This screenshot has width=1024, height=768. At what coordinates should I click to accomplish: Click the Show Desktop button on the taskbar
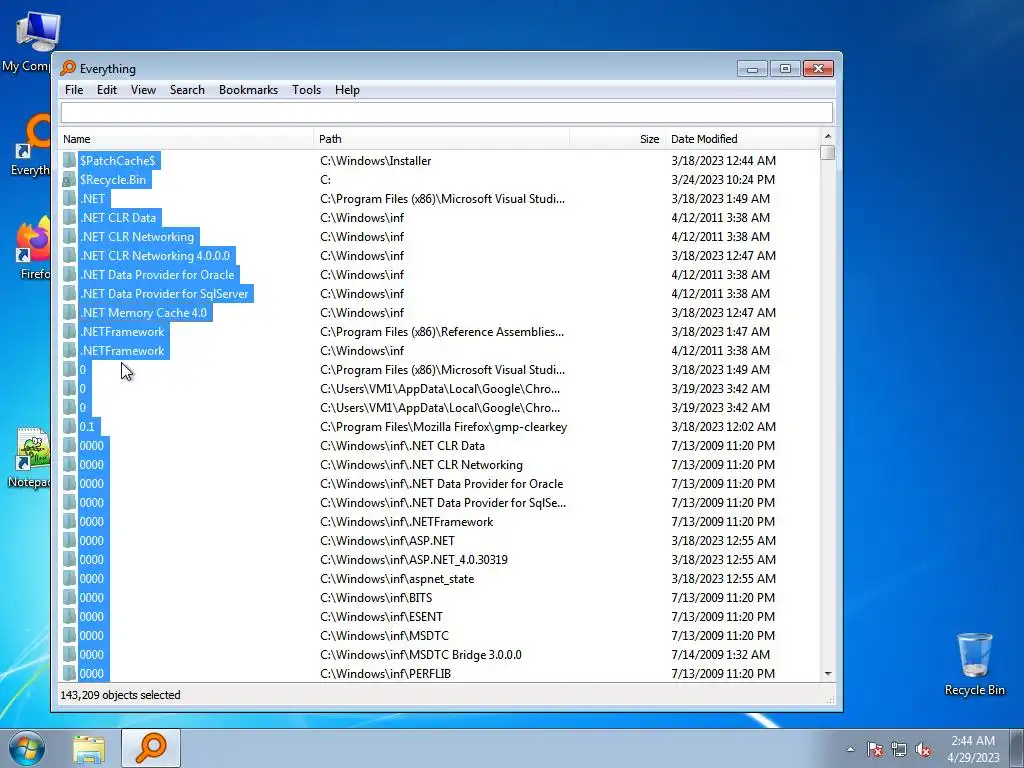pyautogui.click(x=1017, y=748)
